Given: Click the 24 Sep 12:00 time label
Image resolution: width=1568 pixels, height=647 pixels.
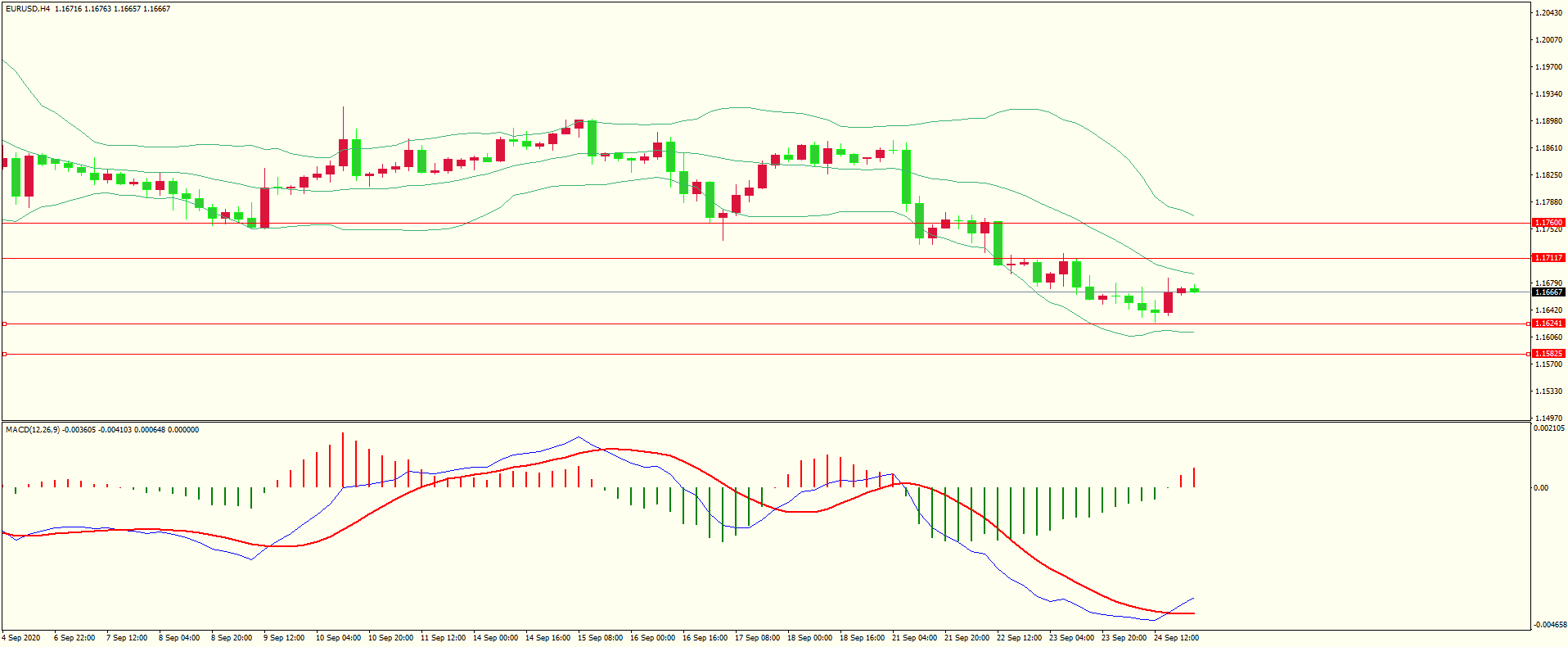Looking at the screenshot, I should pos(1176,638).
